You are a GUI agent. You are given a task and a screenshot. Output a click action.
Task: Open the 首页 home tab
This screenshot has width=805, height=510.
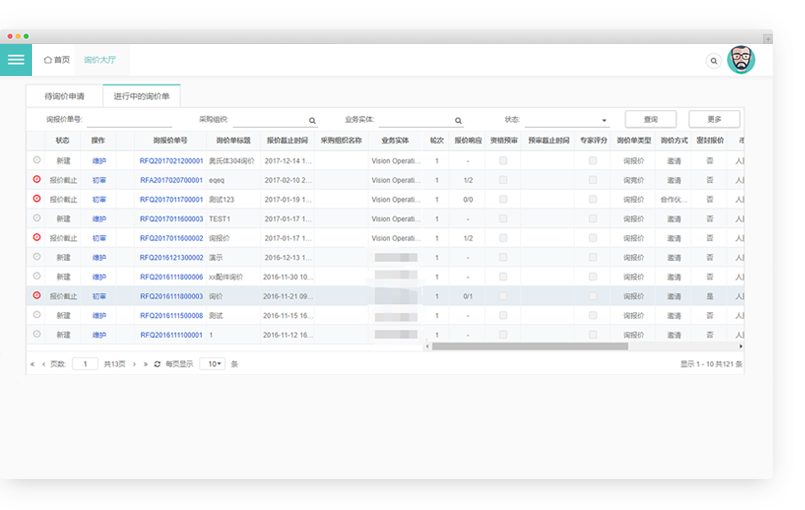pos(57,60)
